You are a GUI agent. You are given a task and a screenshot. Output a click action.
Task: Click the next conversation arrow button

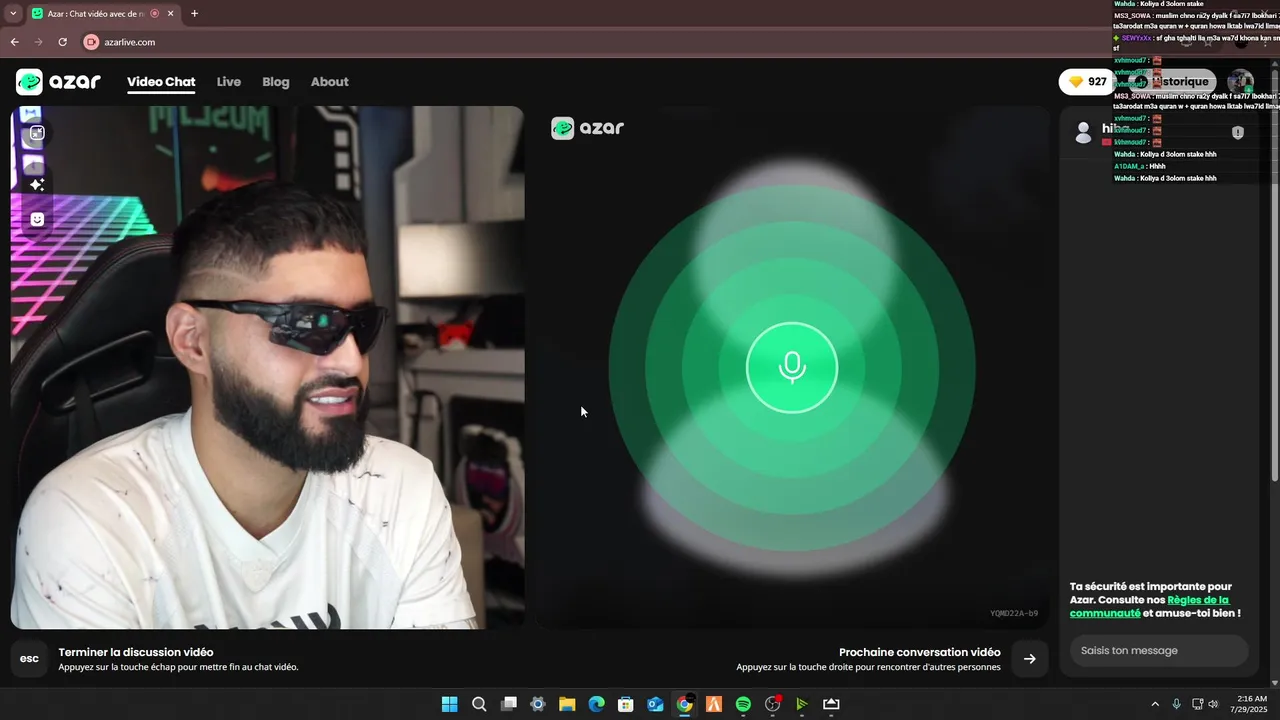coord(1030,659)
